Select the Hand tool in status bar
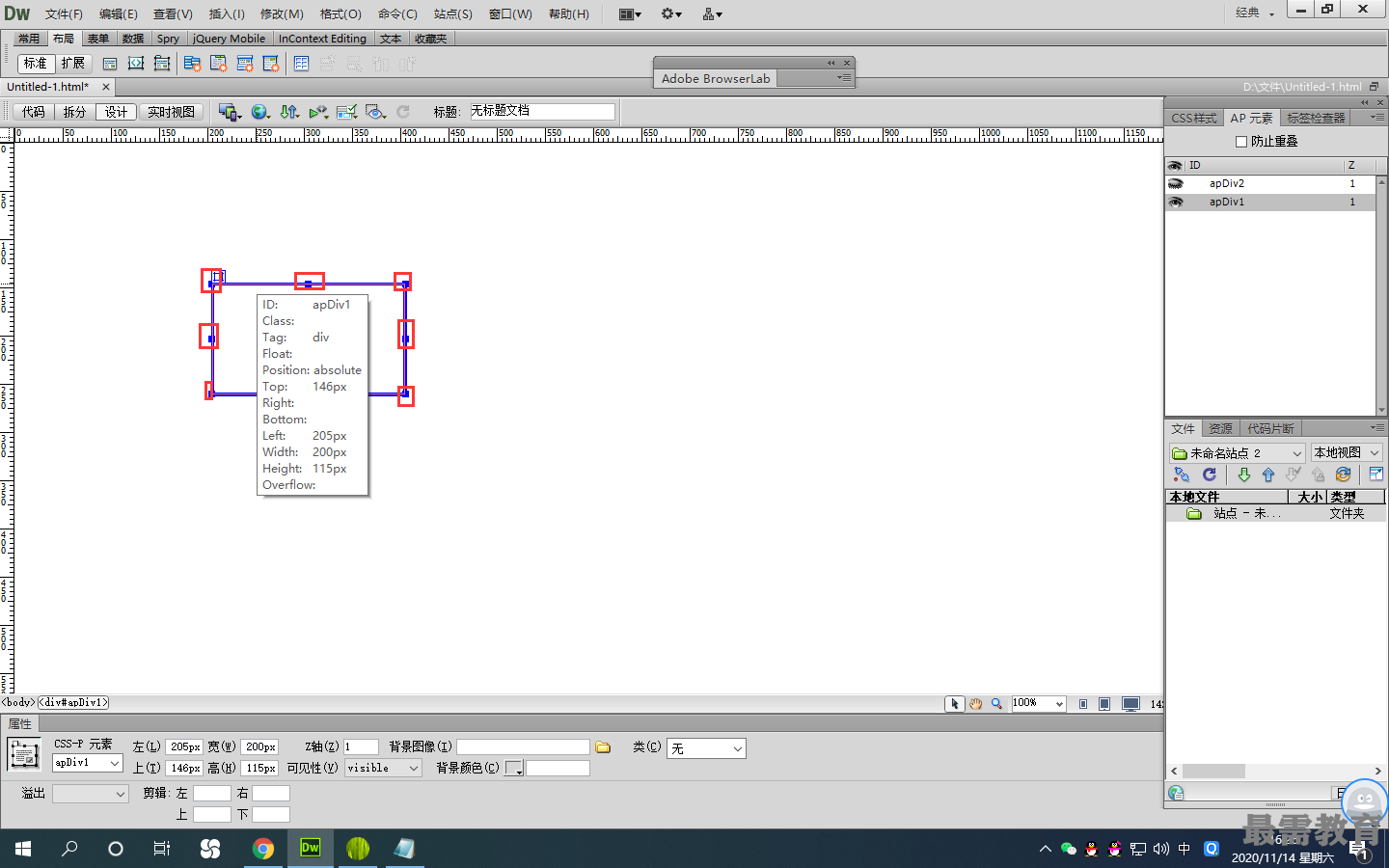Image resolution: width=1389 pixels, height=868 pixels. pos(975,704)
